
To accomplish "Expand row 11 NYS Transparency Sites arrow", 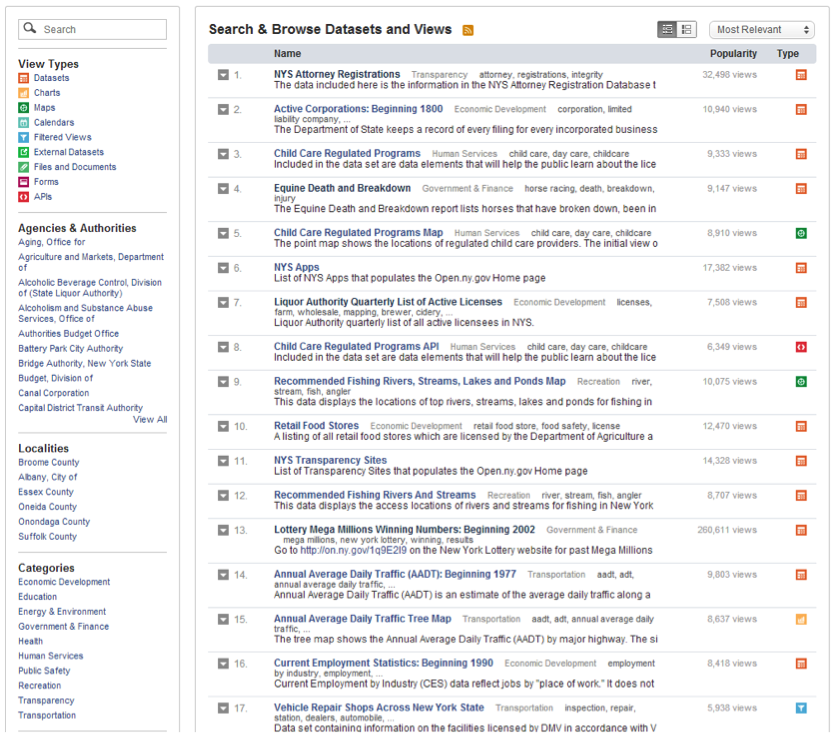I will click(223, 461).
